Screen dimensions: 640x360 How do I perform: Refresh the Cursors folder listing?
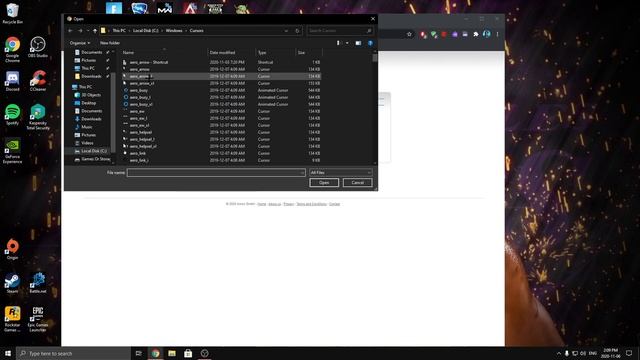coord(297,31)
